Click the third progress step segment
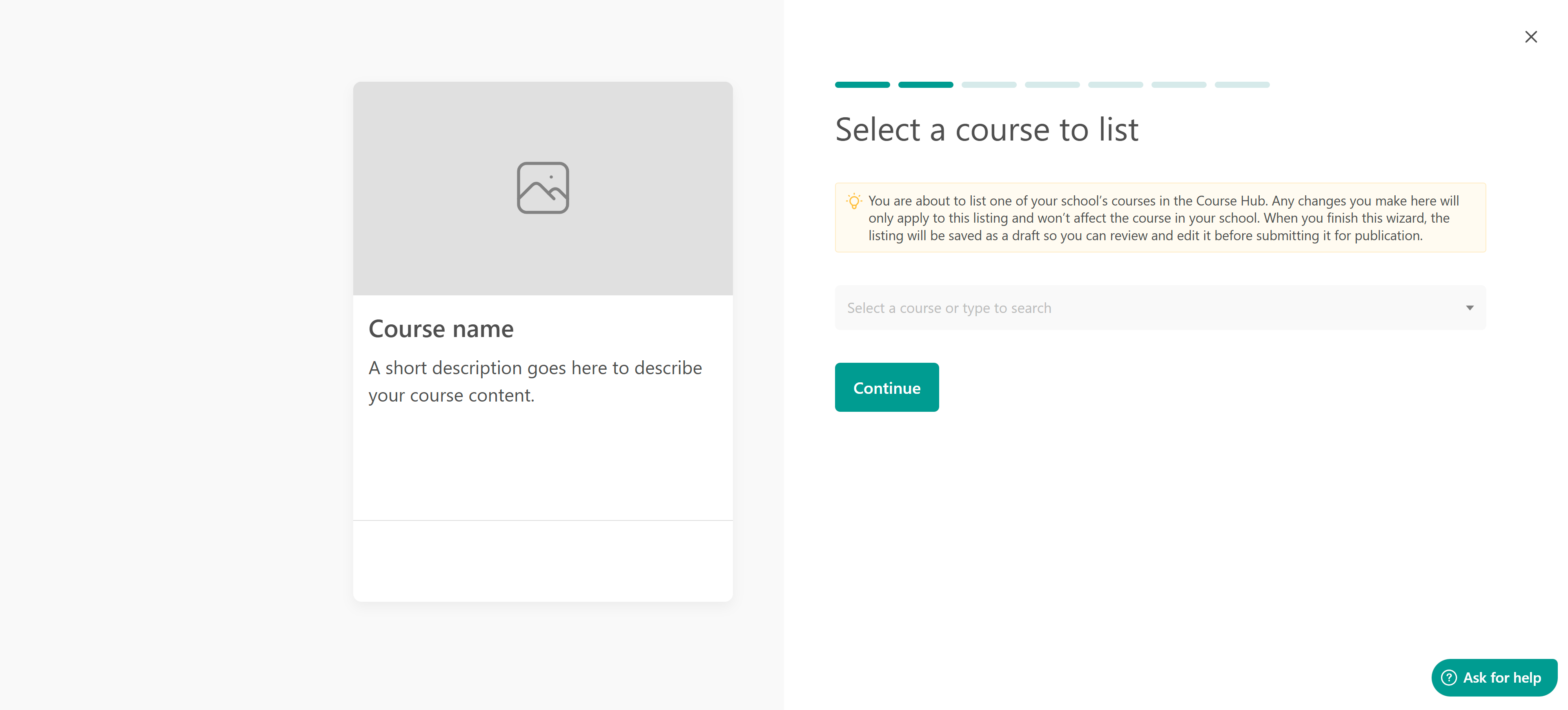Image resolution: width=1568 pixels, height=710 pixels. click(989, 85)
